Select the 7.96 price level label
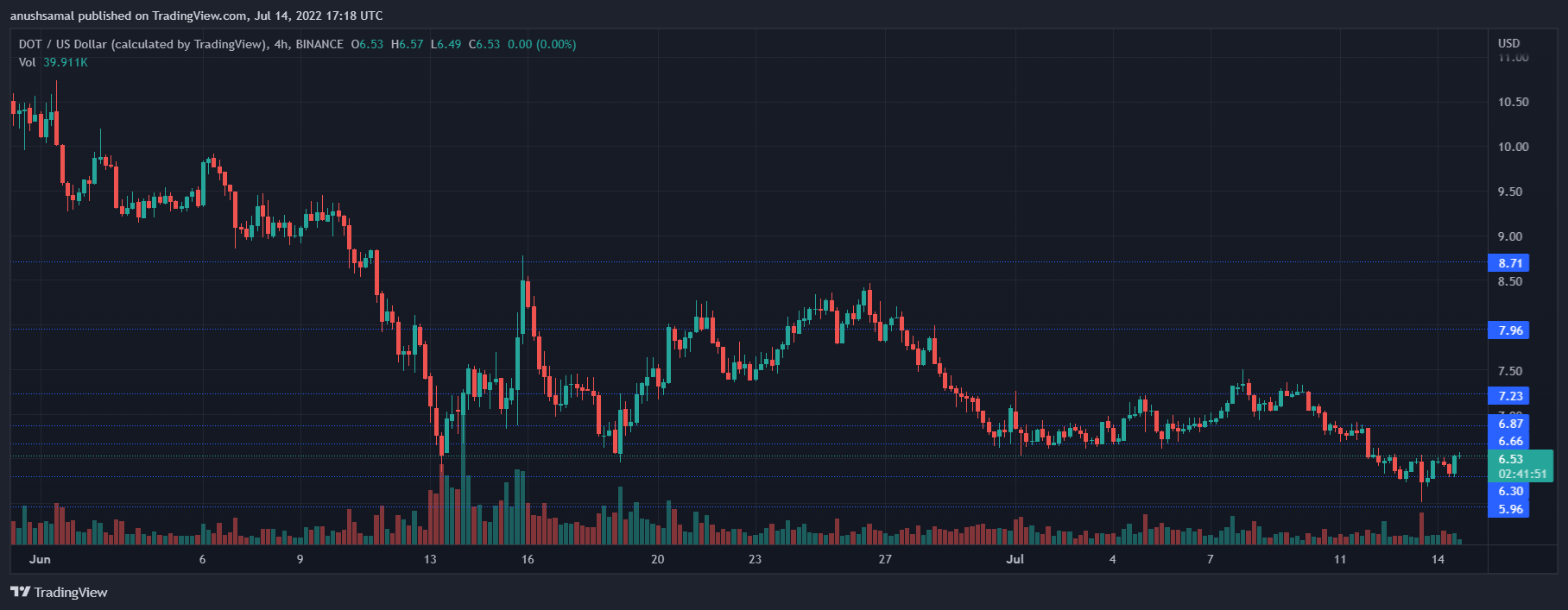Screen dimensions: 1568x610 click(1509, 330)
